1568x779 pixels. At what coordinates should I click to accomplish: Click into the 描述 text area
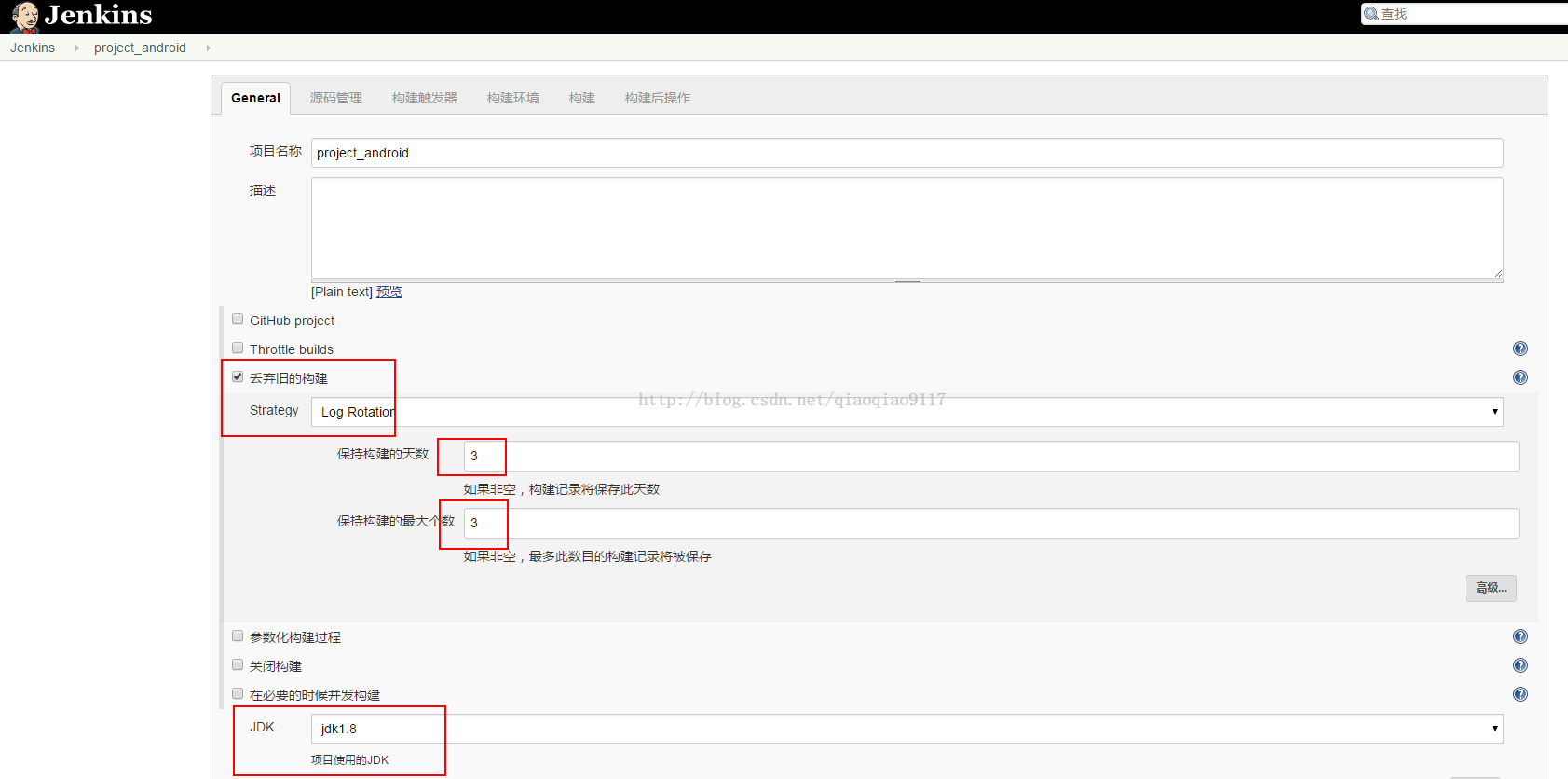click(907, 227)
